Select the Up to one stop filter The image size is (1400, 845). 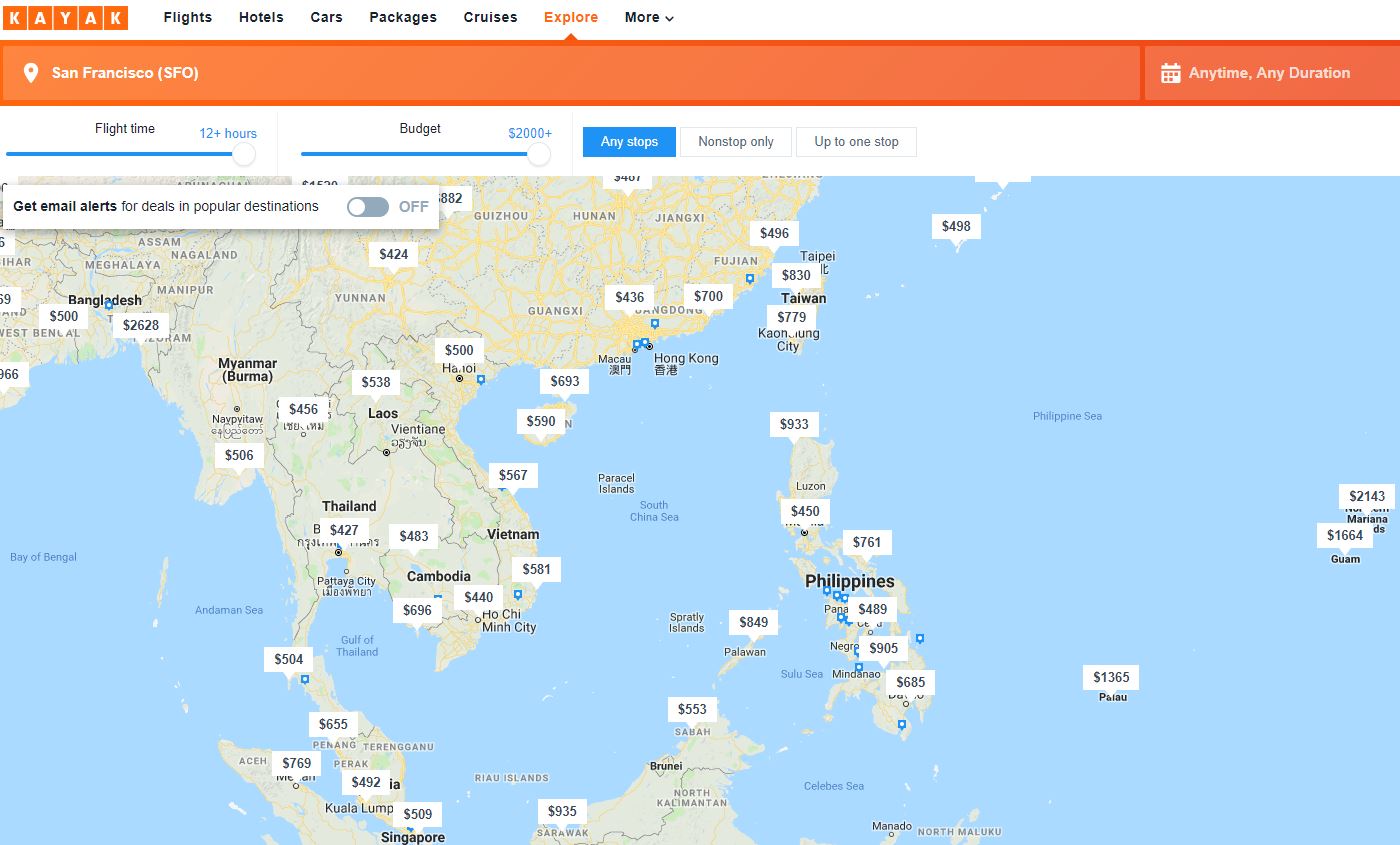(x=856, y=142)
